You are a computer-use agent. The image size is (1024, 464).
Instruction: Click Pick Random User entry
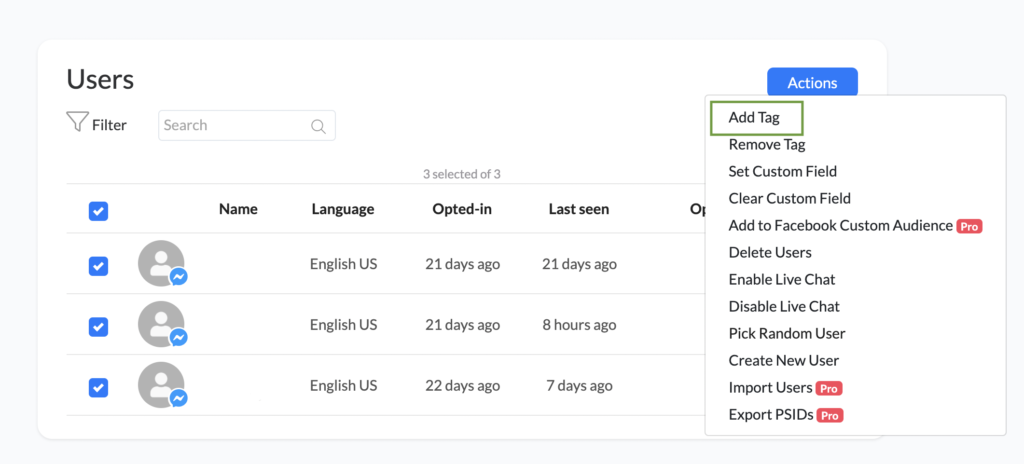tap(787, 333)
